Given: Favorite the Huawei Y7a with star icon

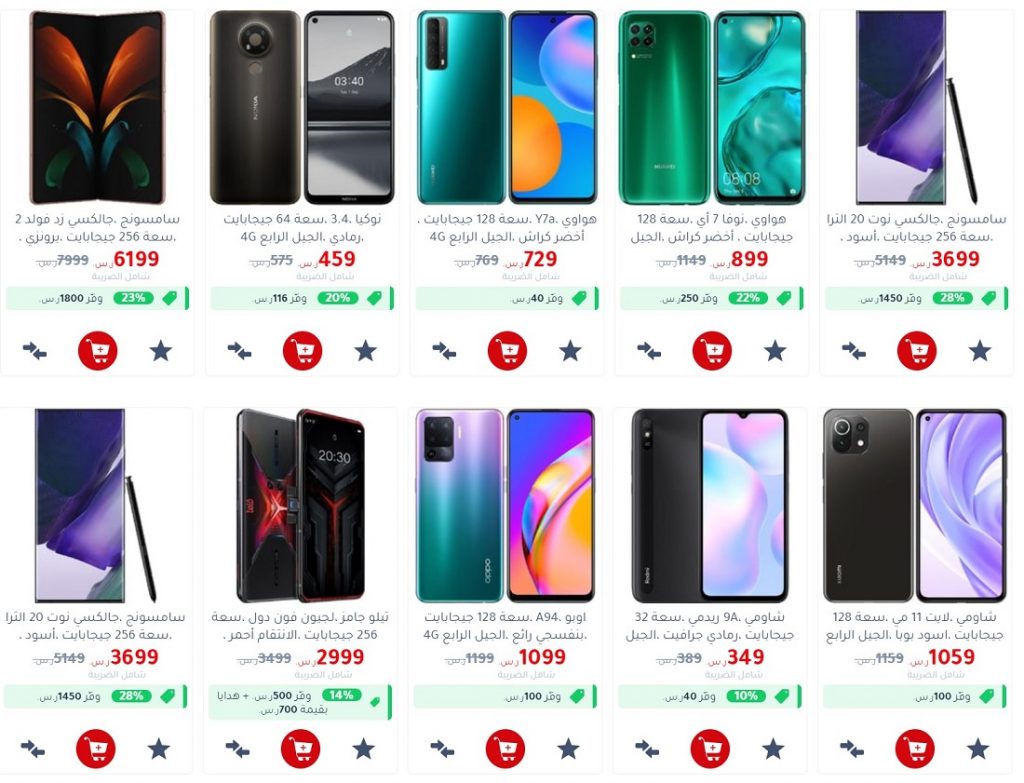Looking at the screenshot, I should click(x=570, y=351).
